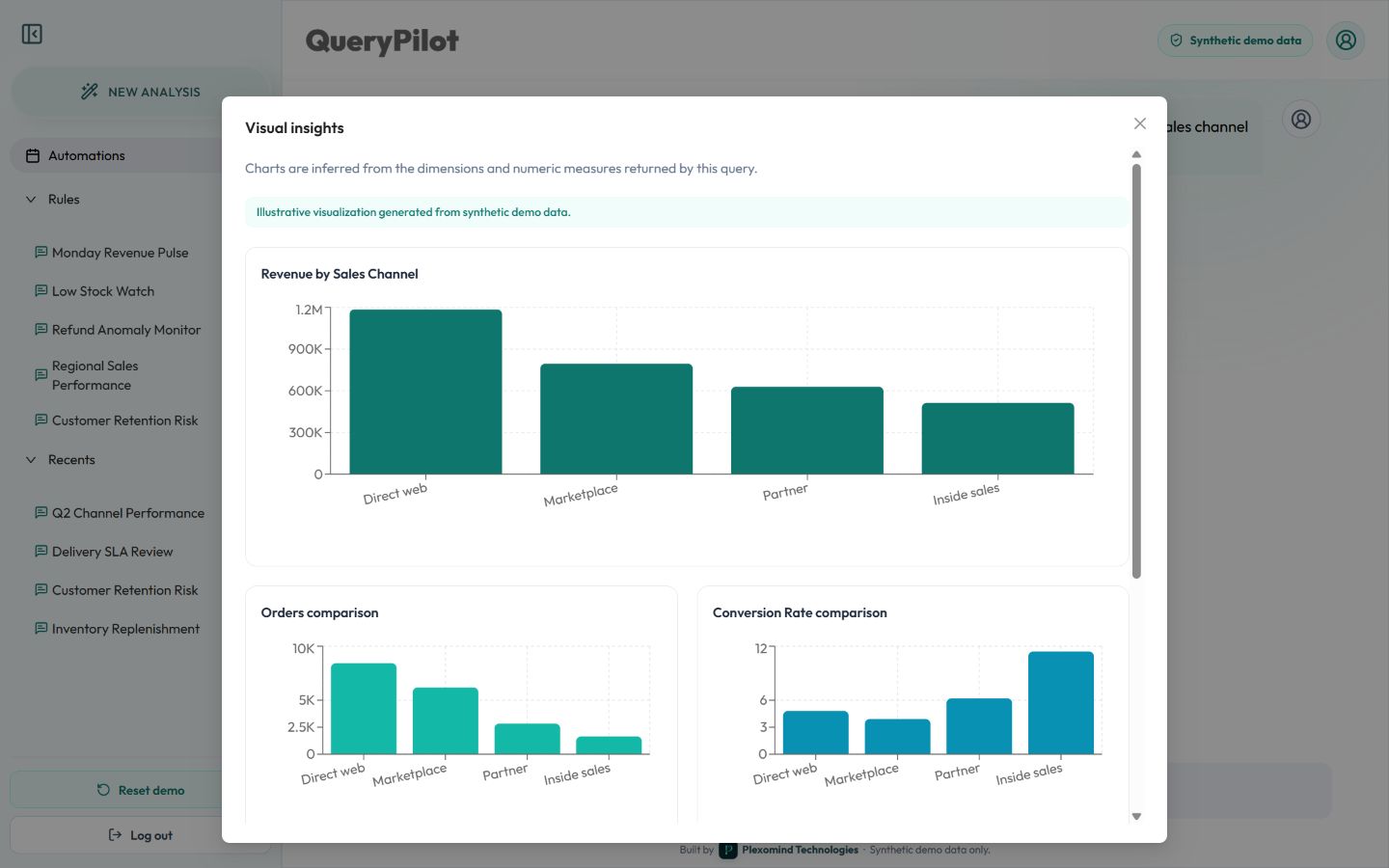Click the Direct web revenue bar
The image size is (1389, 868).
click(425, 392)
